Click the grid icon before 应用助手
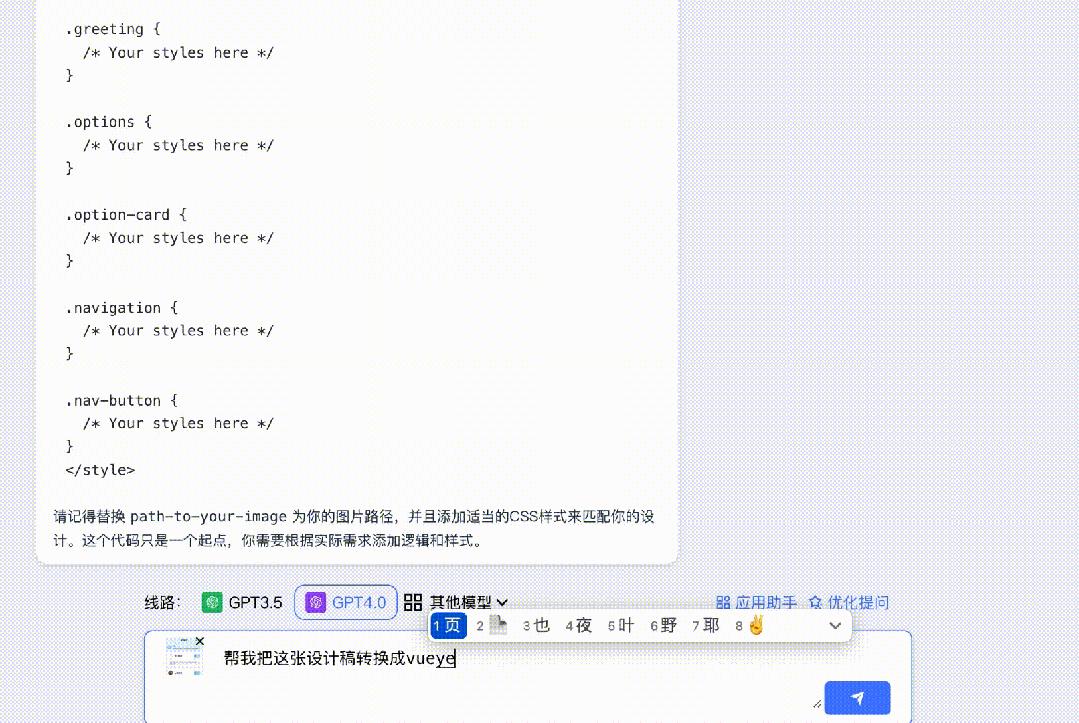Screen dimensions: 1079x723 [723, 601]
